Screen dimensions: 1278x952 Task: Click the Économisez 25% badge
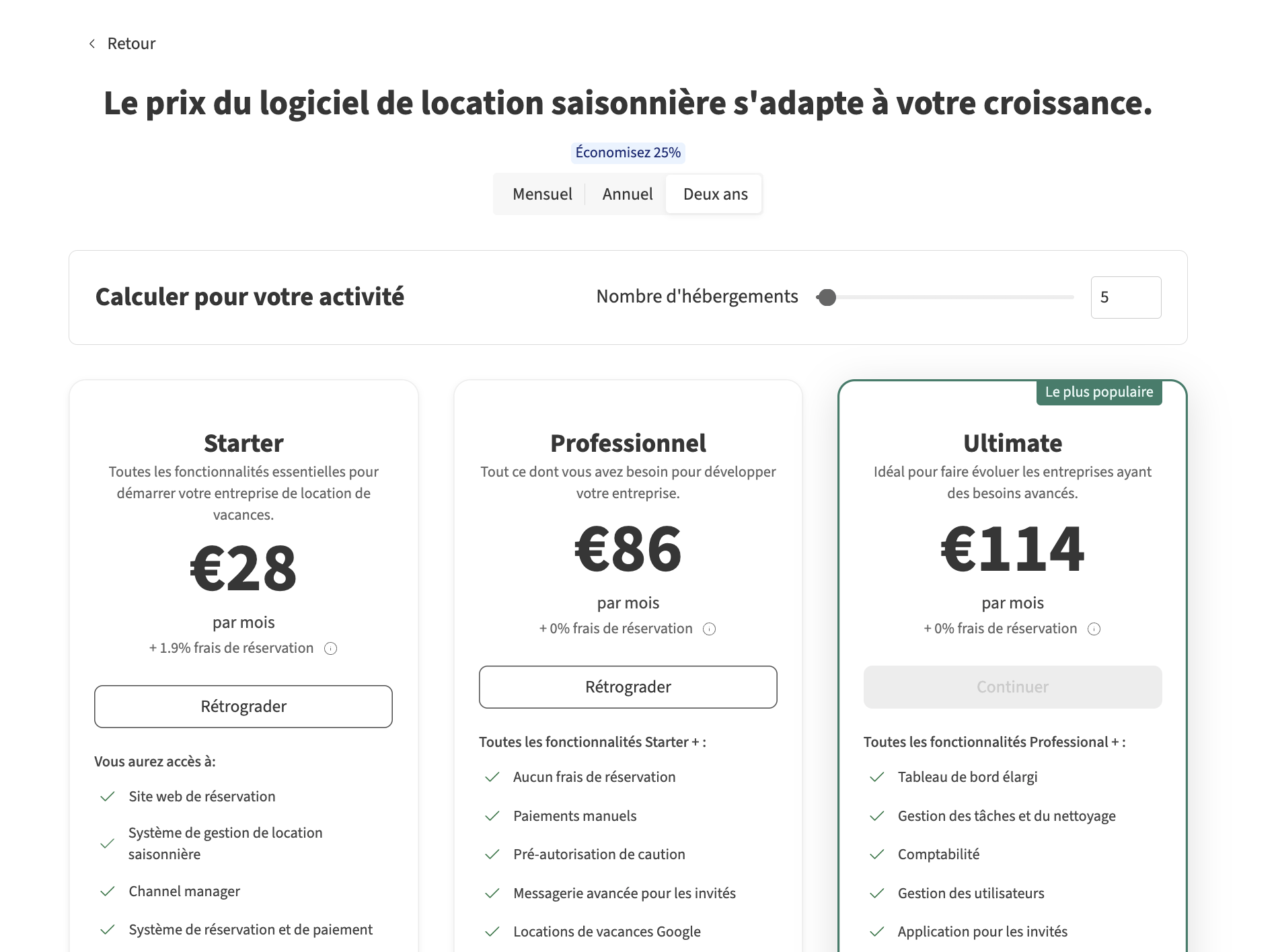(628, 153)
